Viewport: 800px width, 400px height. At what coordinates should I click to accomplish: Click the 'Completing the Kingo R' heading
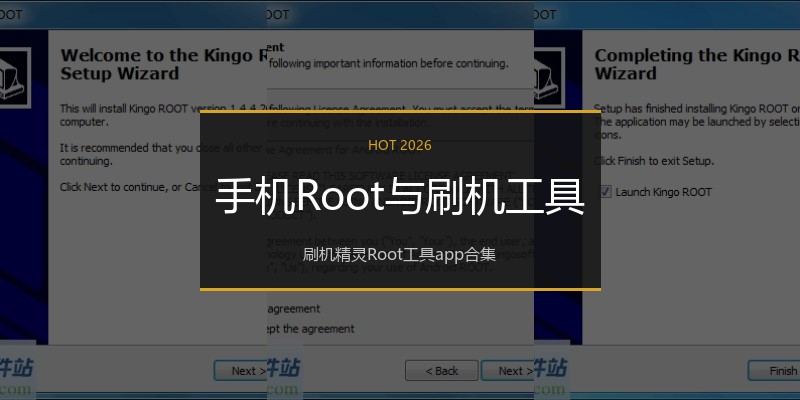[697, 64]
